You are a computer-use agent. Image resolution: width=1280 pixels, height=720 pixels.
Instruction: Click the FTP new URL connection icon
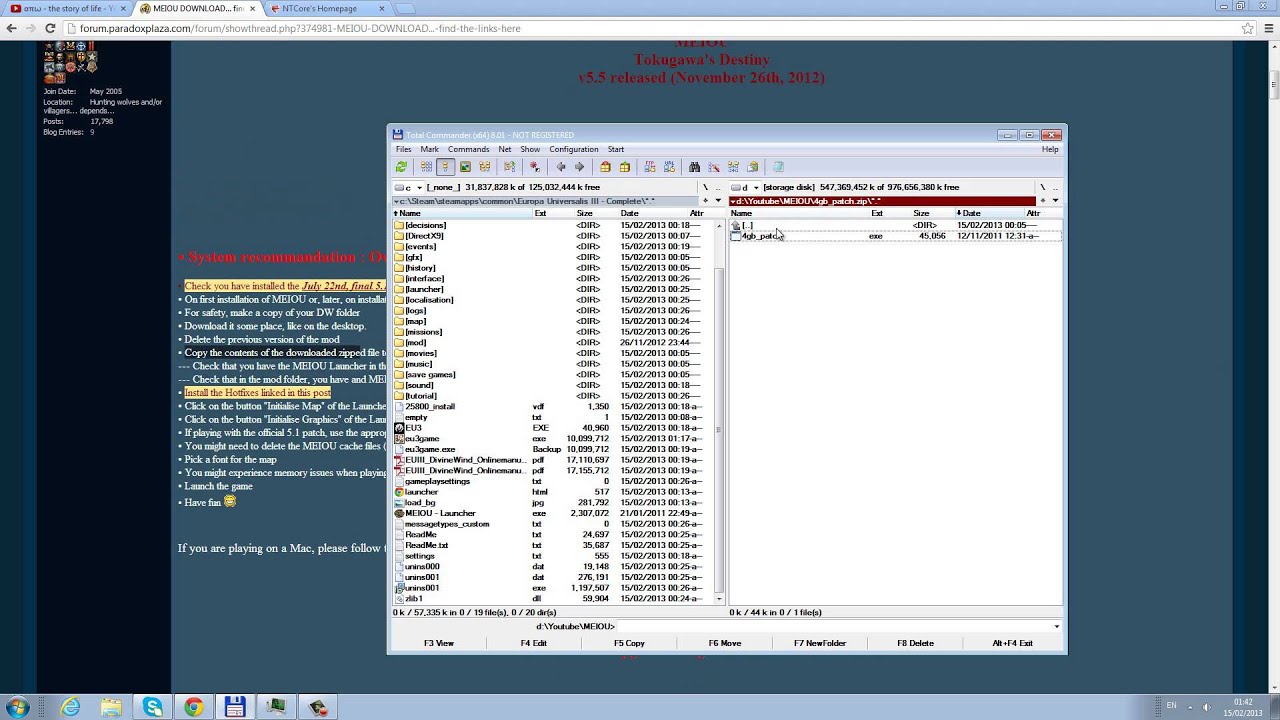(x=669, y=167)
